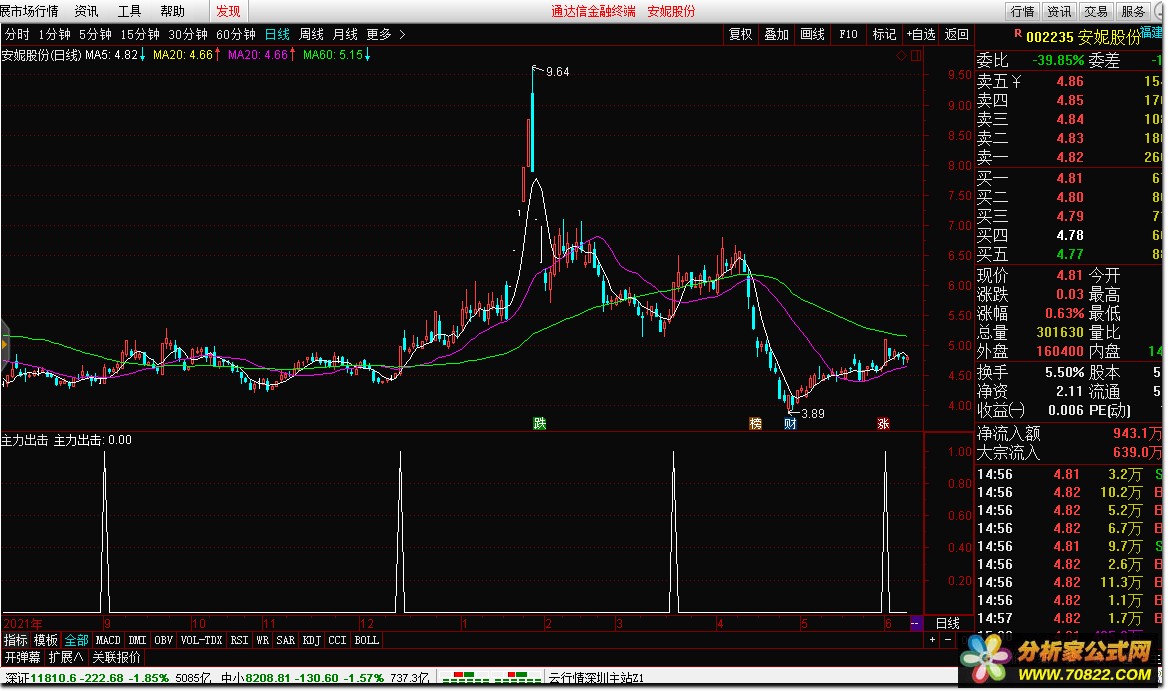This screenshot has height=691, width=1168.
Task: Click the R margin-trading badge beside 002235
Action: pos(1018,34)
